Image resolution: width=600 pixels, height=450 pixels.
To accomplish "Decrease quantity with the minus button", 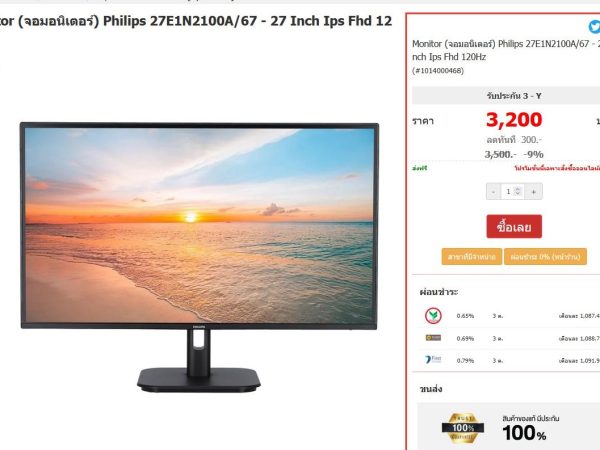I will (x=493, y=192).
